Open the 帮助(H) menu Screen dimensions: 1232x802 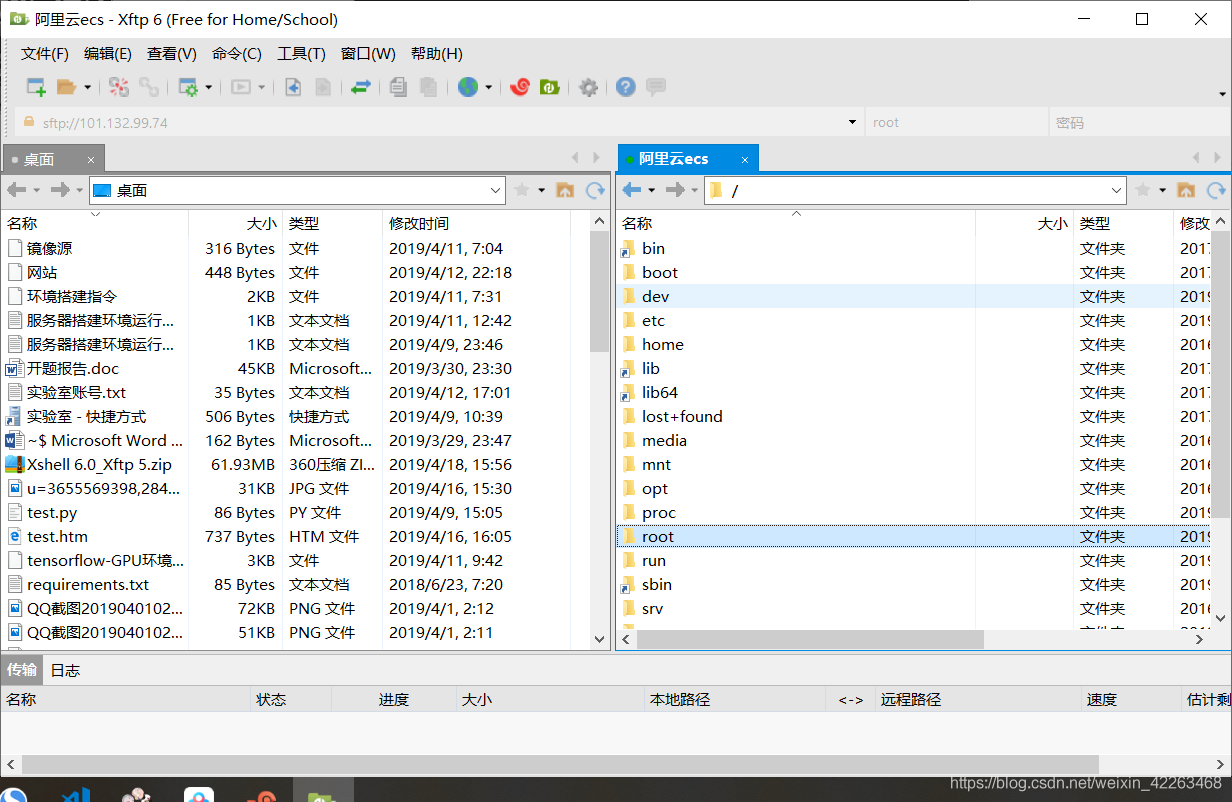click(437, 54)
